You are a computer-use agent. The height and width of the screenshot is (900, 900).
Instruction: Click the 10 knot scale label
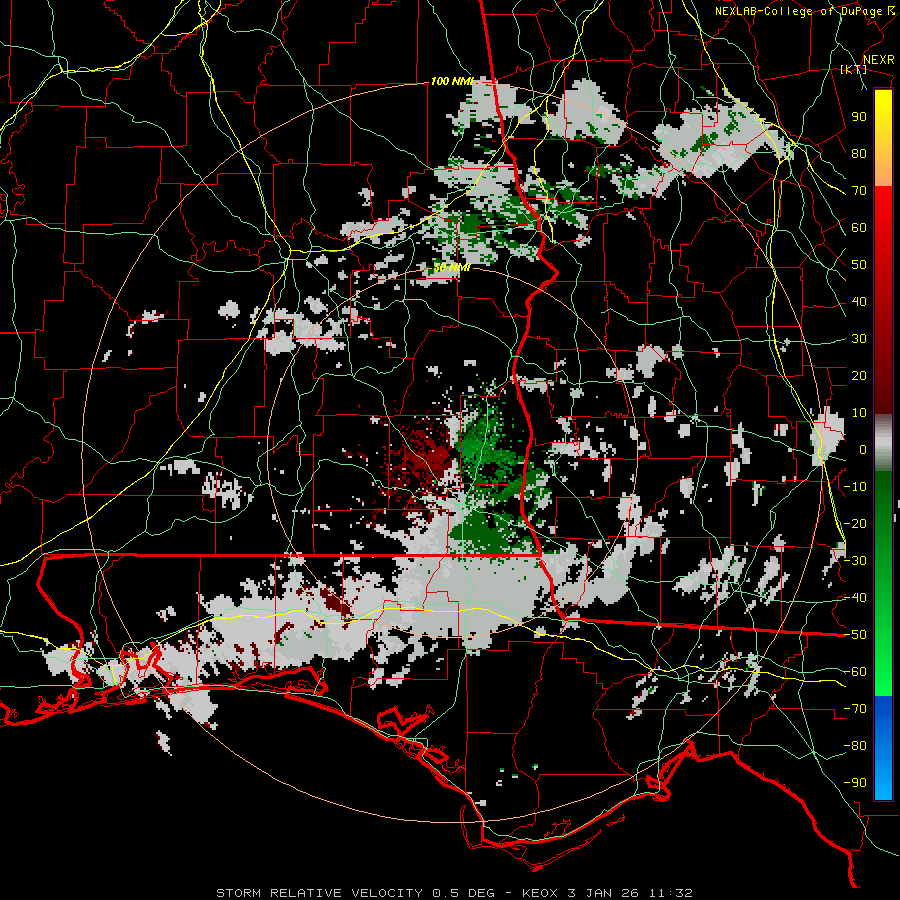click(859, 413)
